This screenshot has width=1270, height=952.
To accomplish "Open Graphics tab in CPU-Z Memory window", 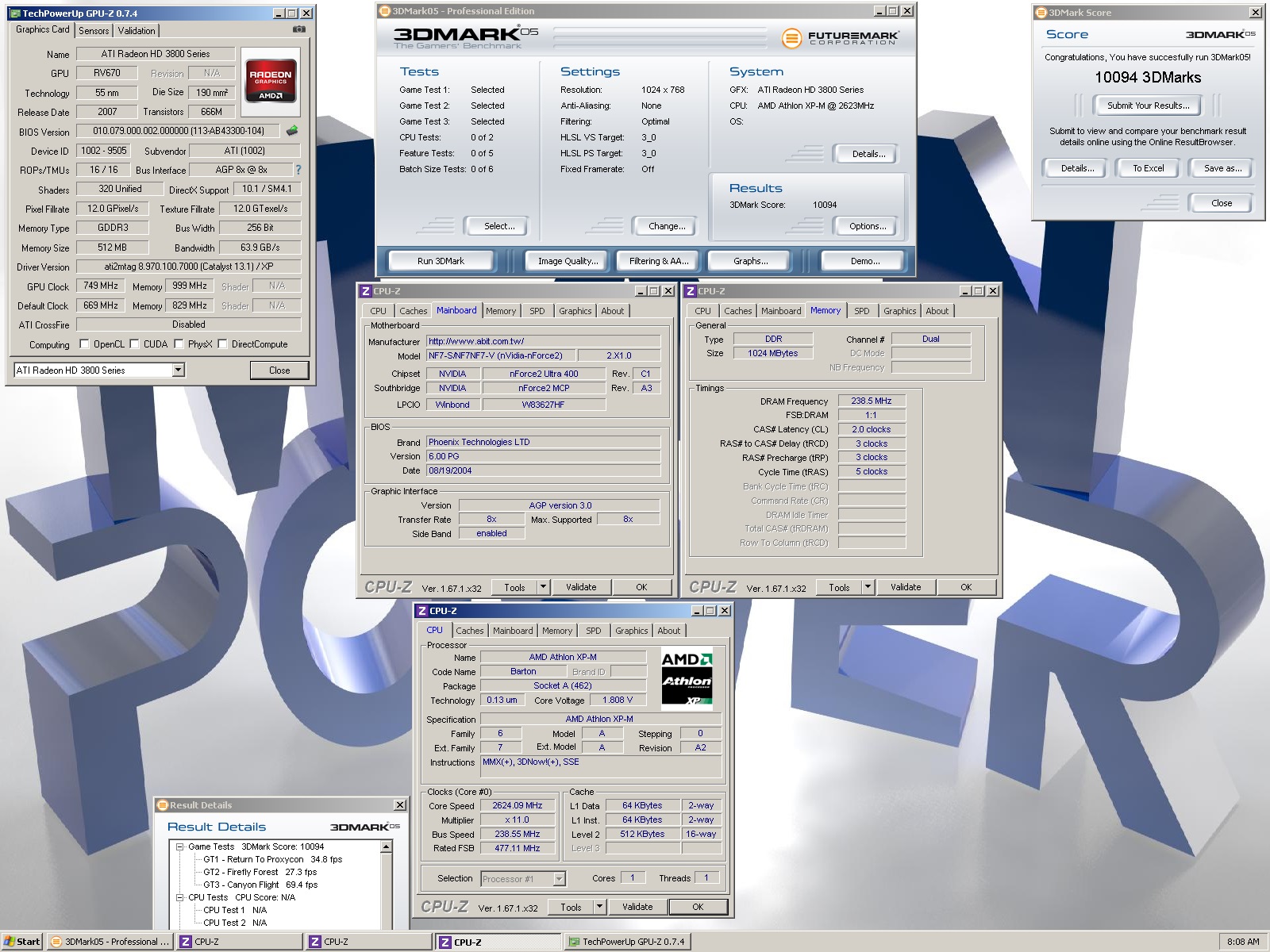I will click(x=899, y=311).
